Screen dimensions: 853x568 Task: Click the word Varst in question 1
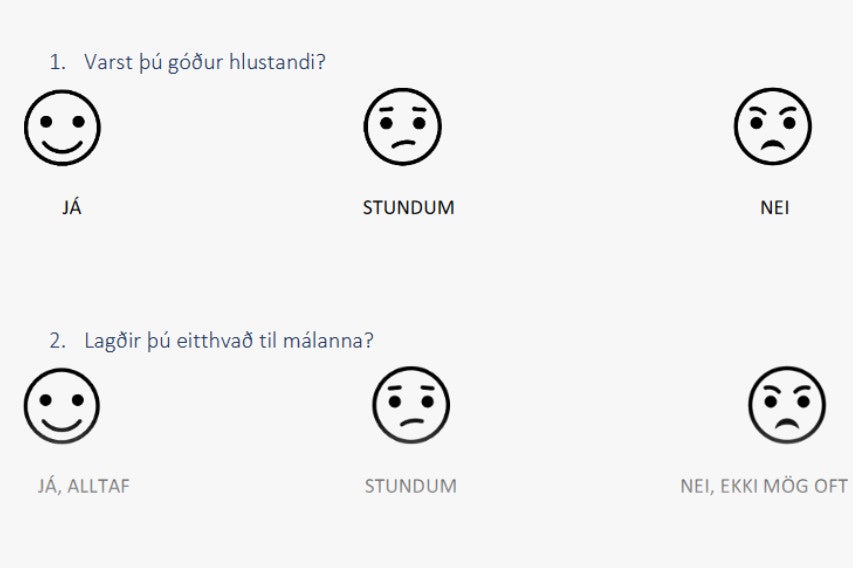coord(108,63)
